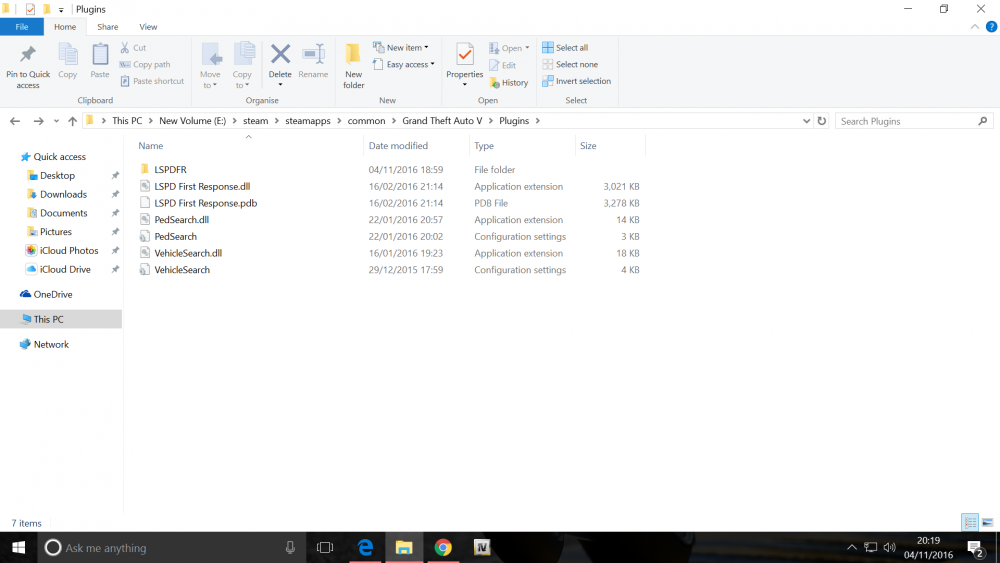Open Network in navigation pane
Image resolution: width=1000 pixels, height=563 pixels.
pyautogui.click(x=51, y=344)
